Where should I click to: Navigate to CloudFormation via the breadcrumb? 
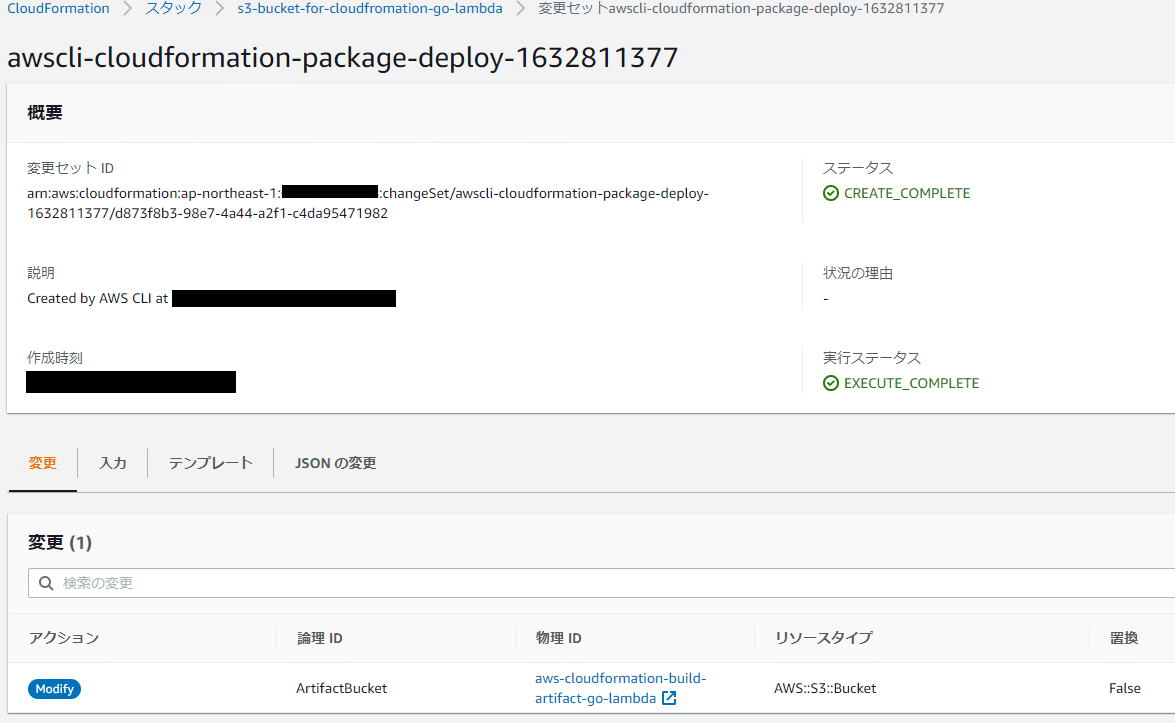[57, 8]
